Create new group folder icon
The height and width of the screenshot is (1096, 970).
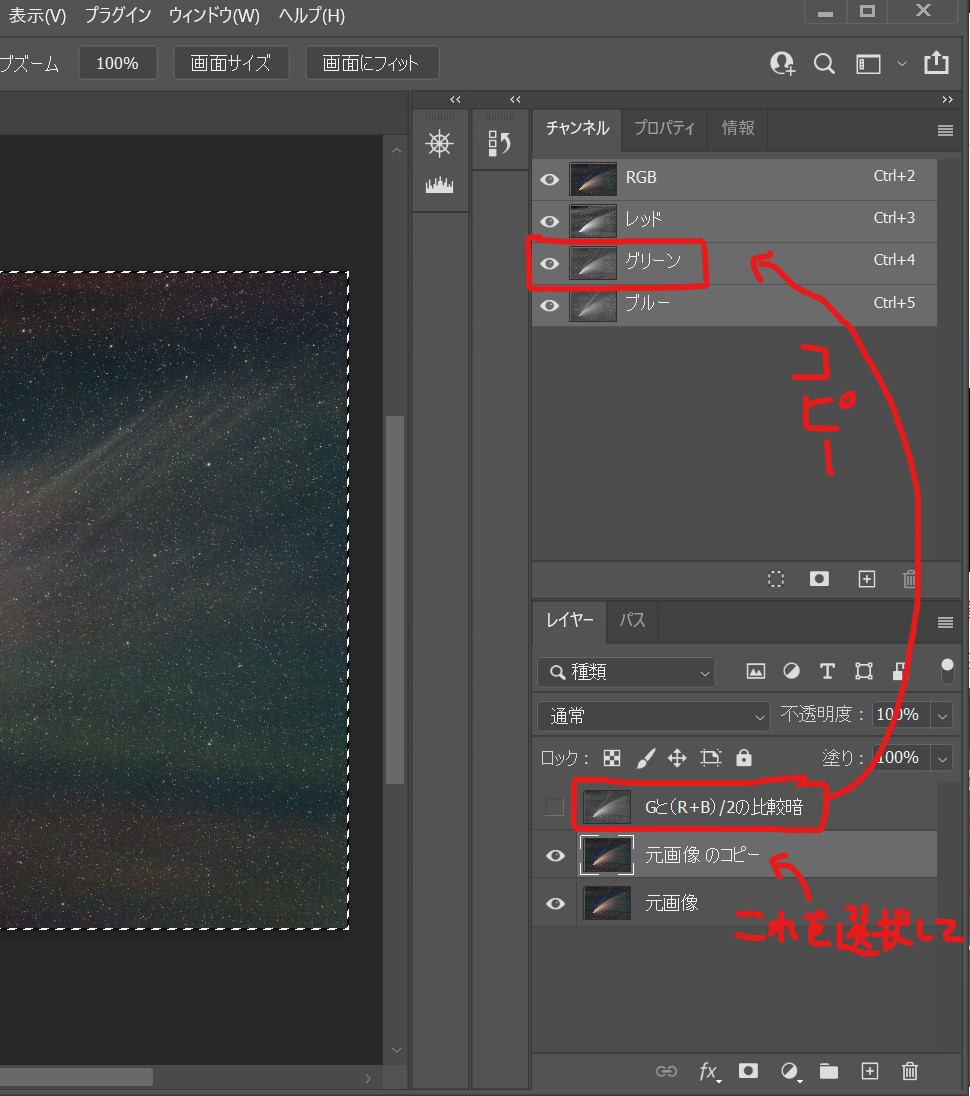pyautogui.click(x=829, y=1071)
